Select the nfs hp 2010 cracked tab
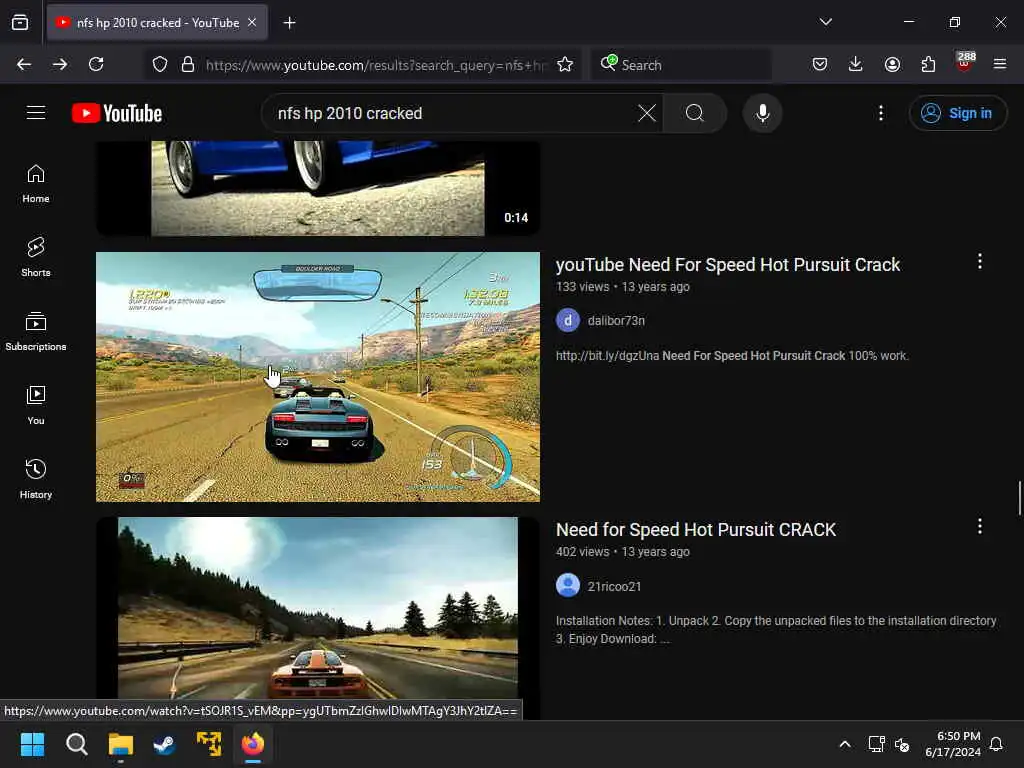The image size is (1024, 768). point(157,23)
